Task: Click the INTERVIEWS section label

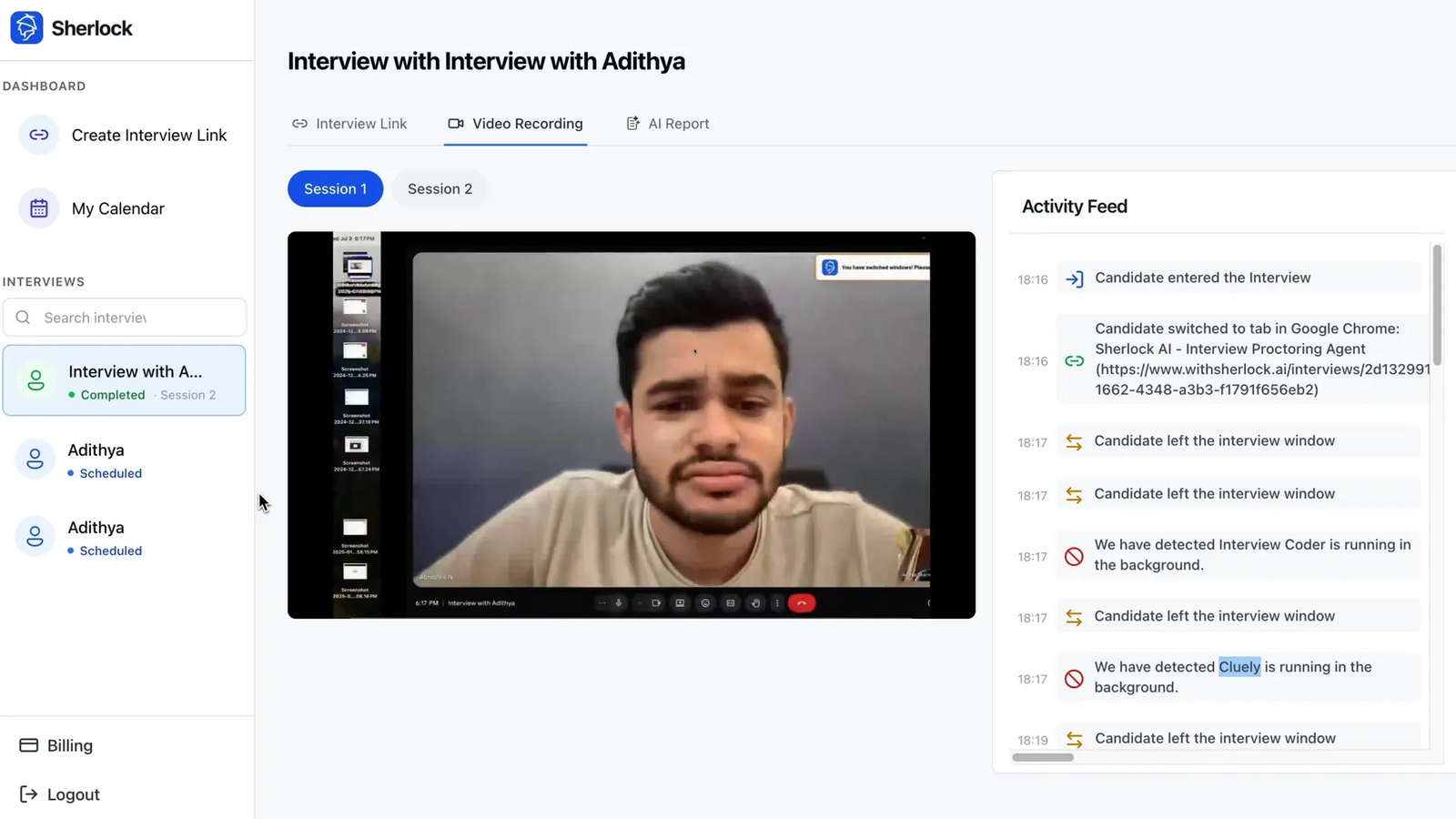Action: pos(44,282)
